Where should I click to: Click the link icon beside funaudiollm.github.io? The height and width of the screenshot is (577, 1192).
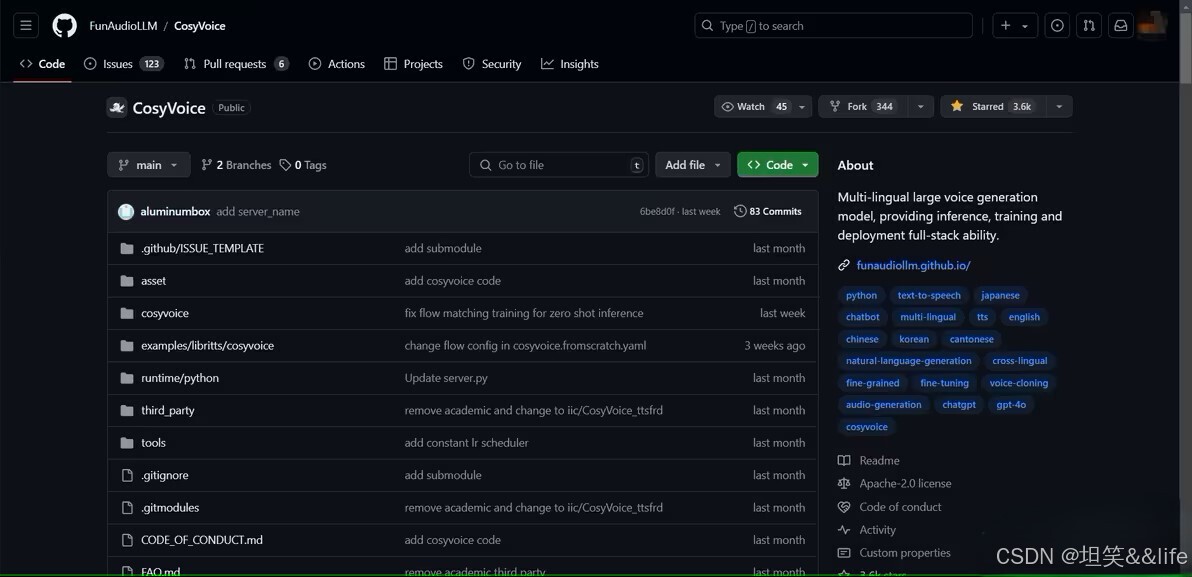tap(844, 265)
